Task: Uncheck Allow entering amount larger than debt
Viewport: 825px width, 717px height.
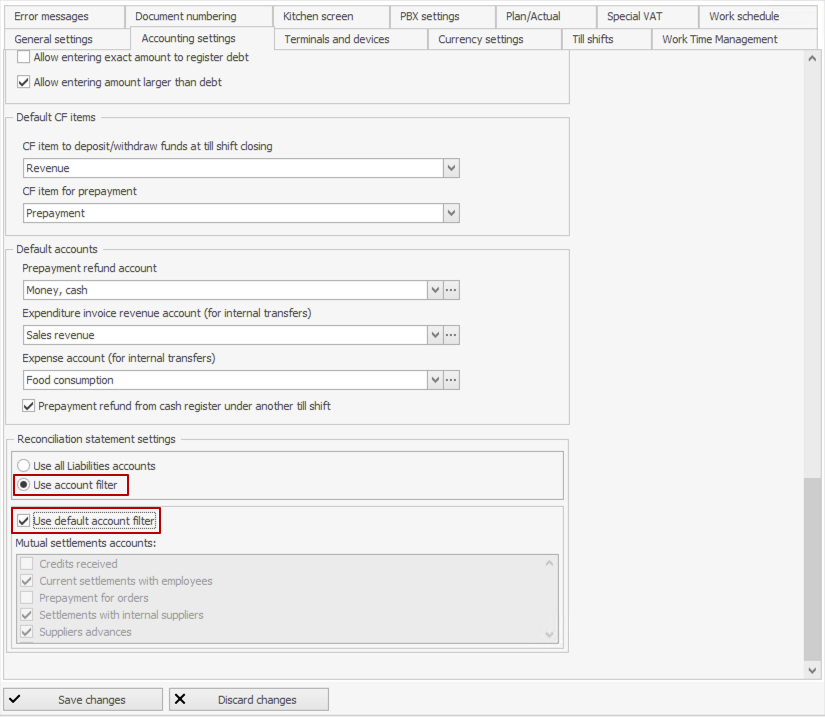Action: pos(24,82)
